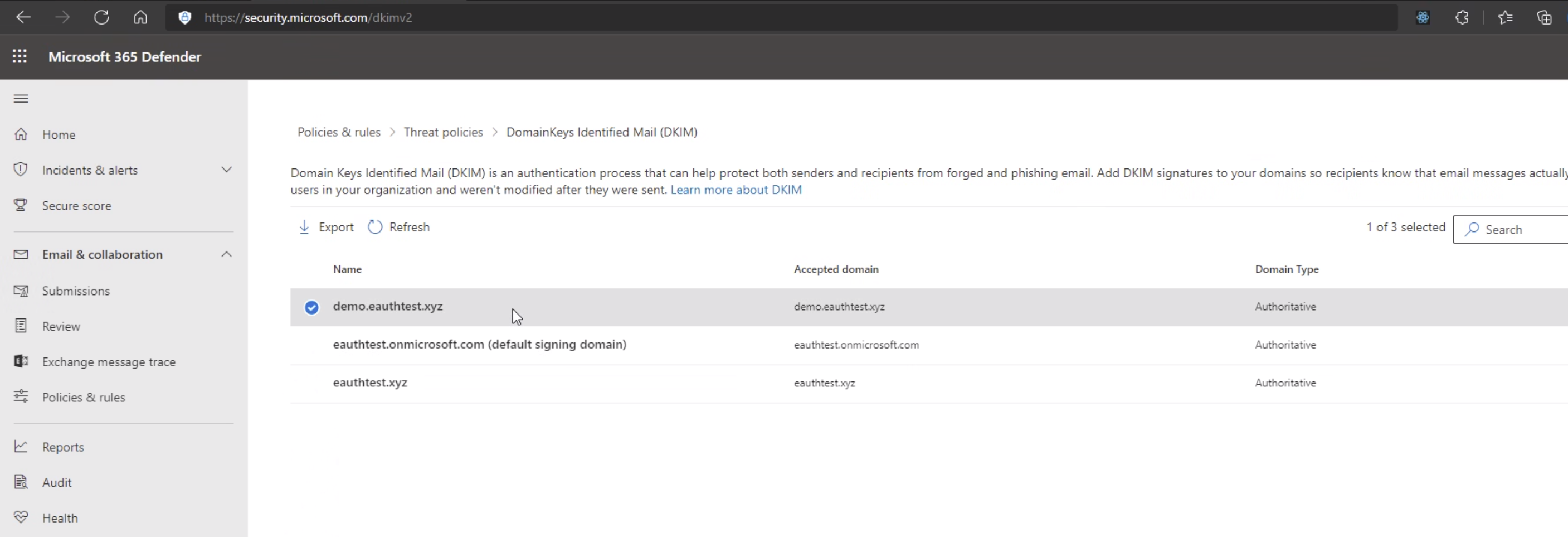This screenshot has width=1568, height=537.
Task: Go to Threat policies breadcrumb
Action: pyautogui.click(x=443, y=132)
